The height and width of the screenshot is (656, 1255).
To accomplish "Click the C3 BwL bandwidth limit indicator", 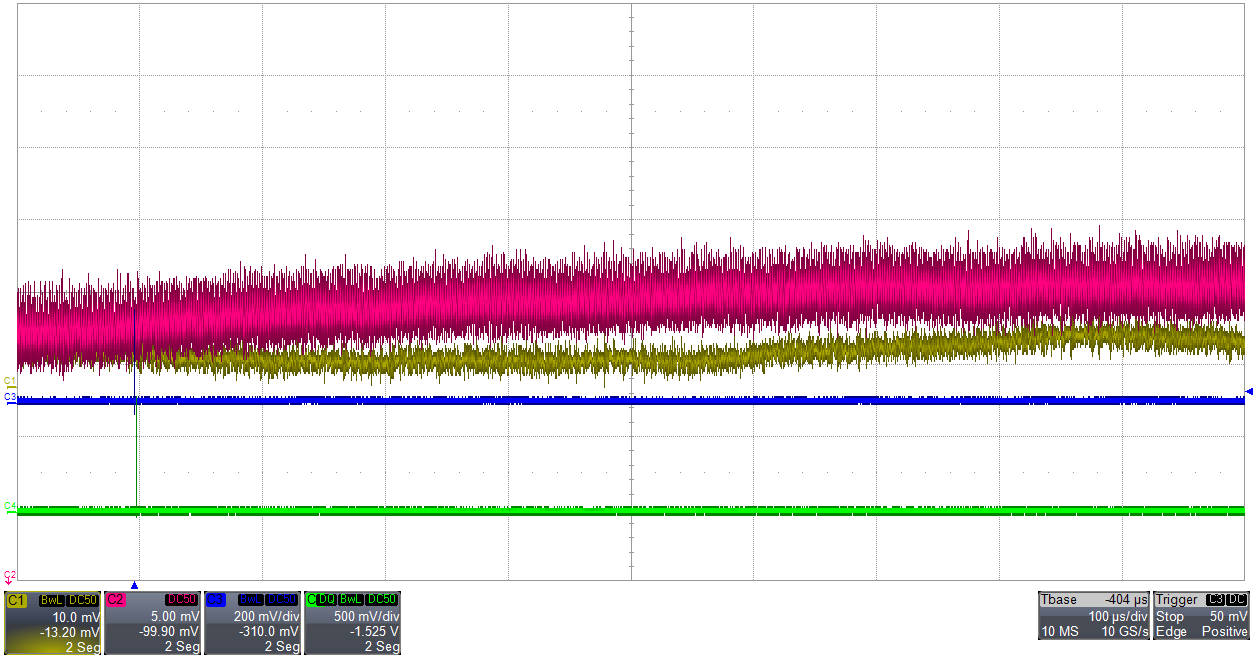I will [251, 600].
